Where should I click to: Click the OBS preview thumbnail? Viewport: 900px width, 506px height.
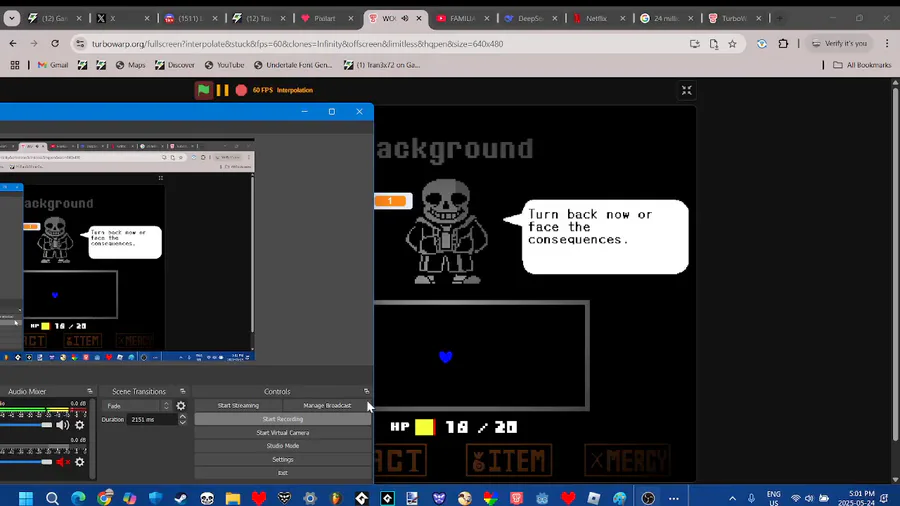click(127, 250)
